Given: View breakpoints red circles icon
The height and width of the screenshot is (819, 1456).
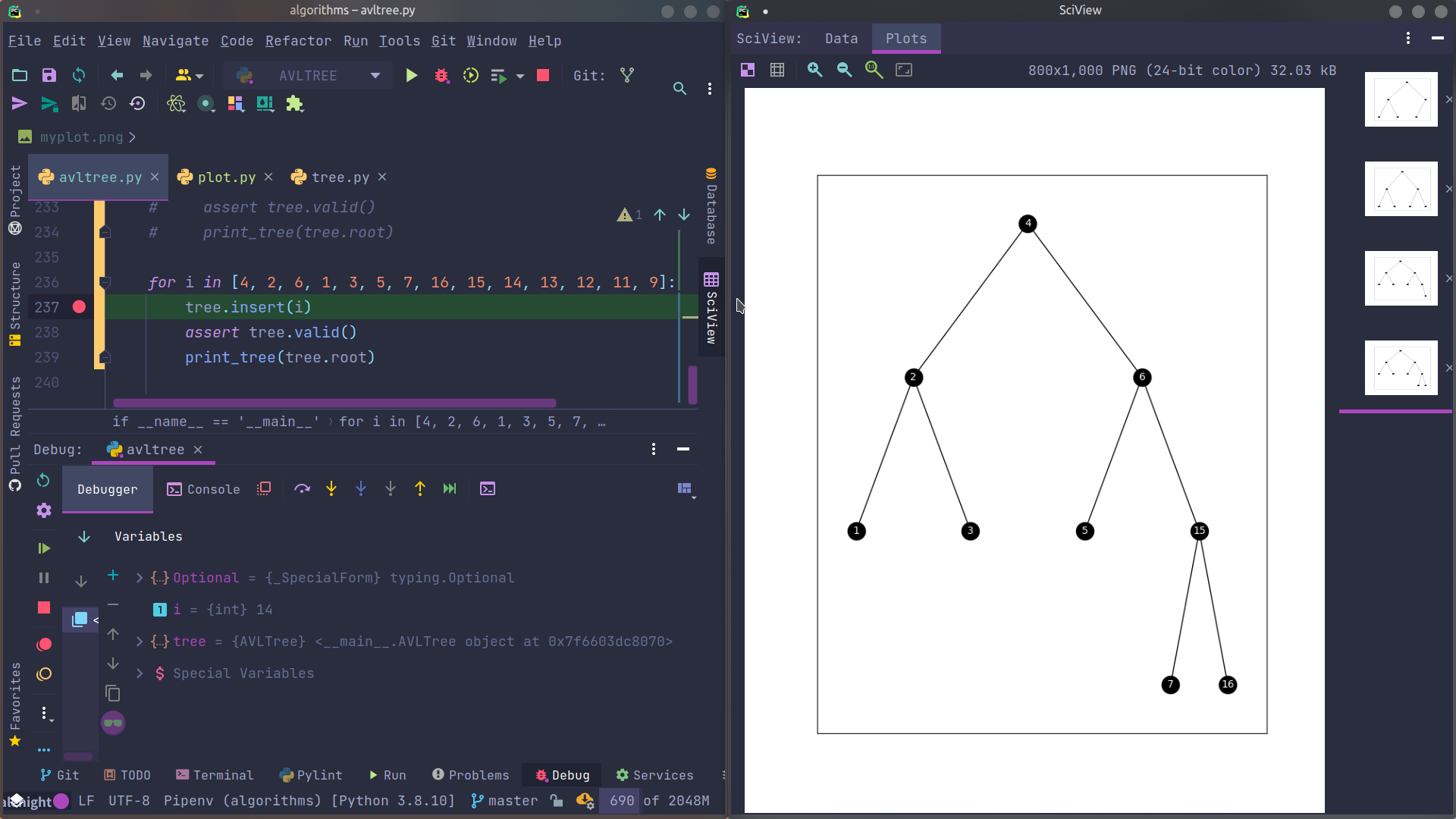Looking at the screenshot, I should [x=44, y=645].
